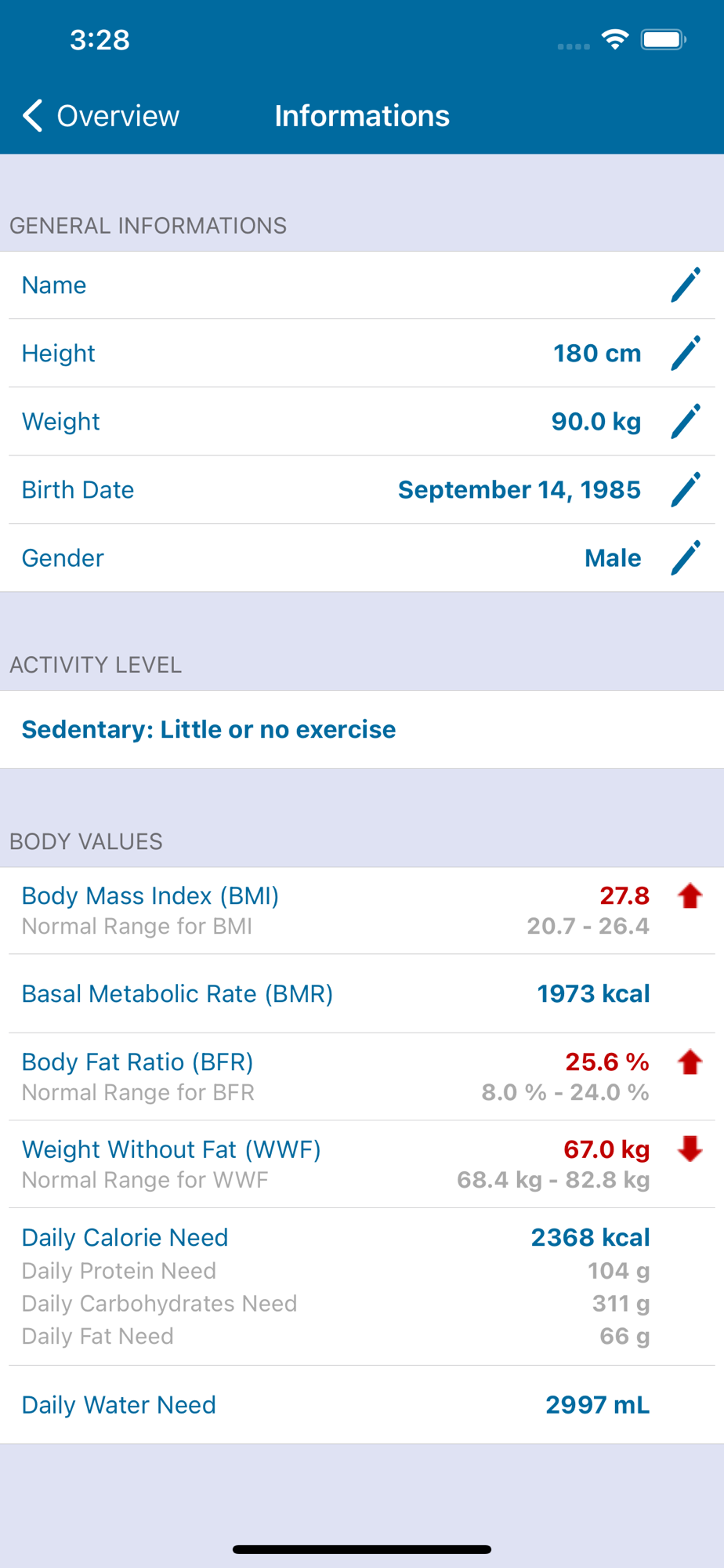The width and height of the screenshot is (724, 1568).
Task: Tap the Gender edit pencil icon
Action: [686, 558]
